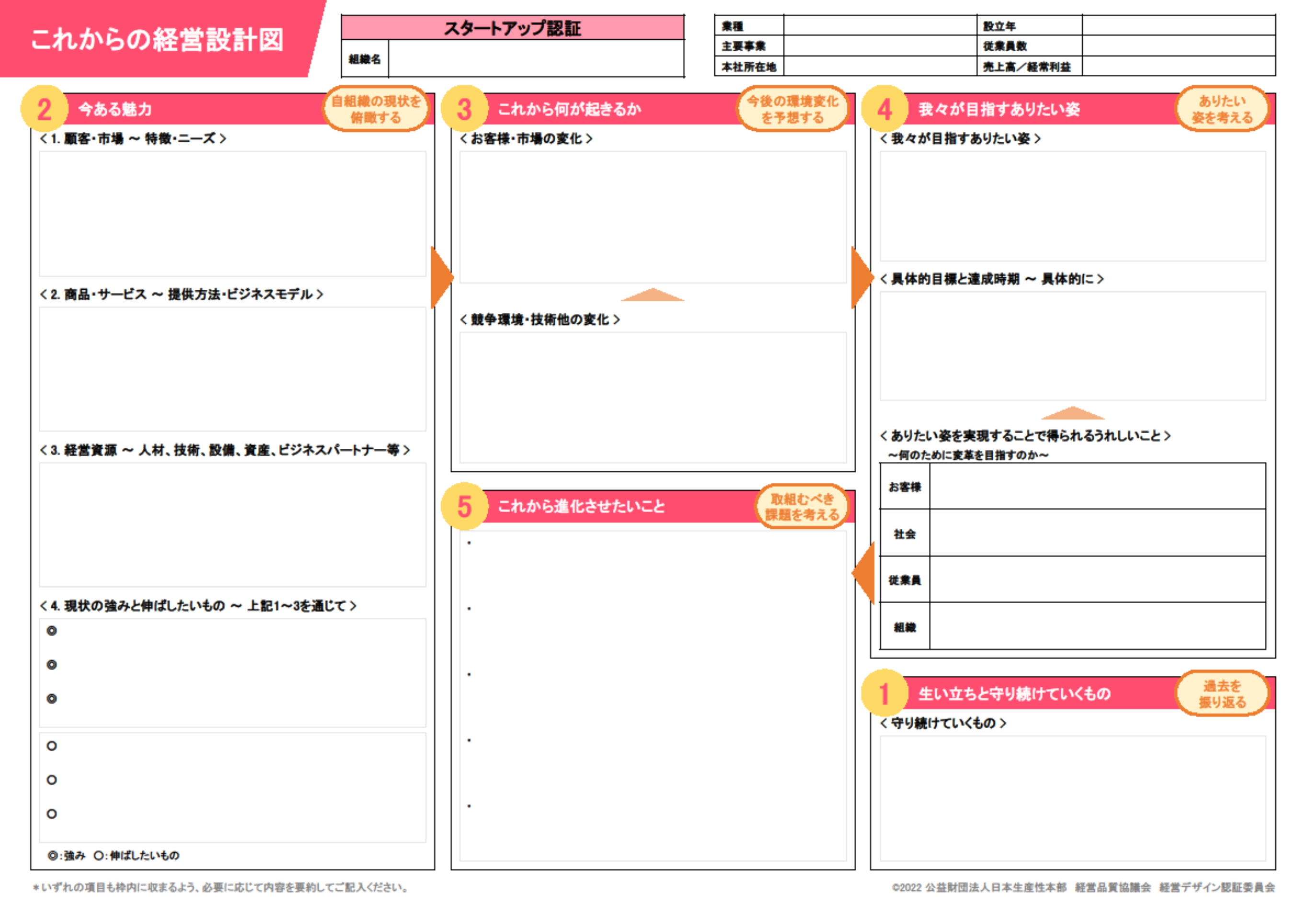The height and width of the screenshot is (924, 1308).
Task: Click the スタートアップ認証 pink header bar
Action: click(512, 28)
